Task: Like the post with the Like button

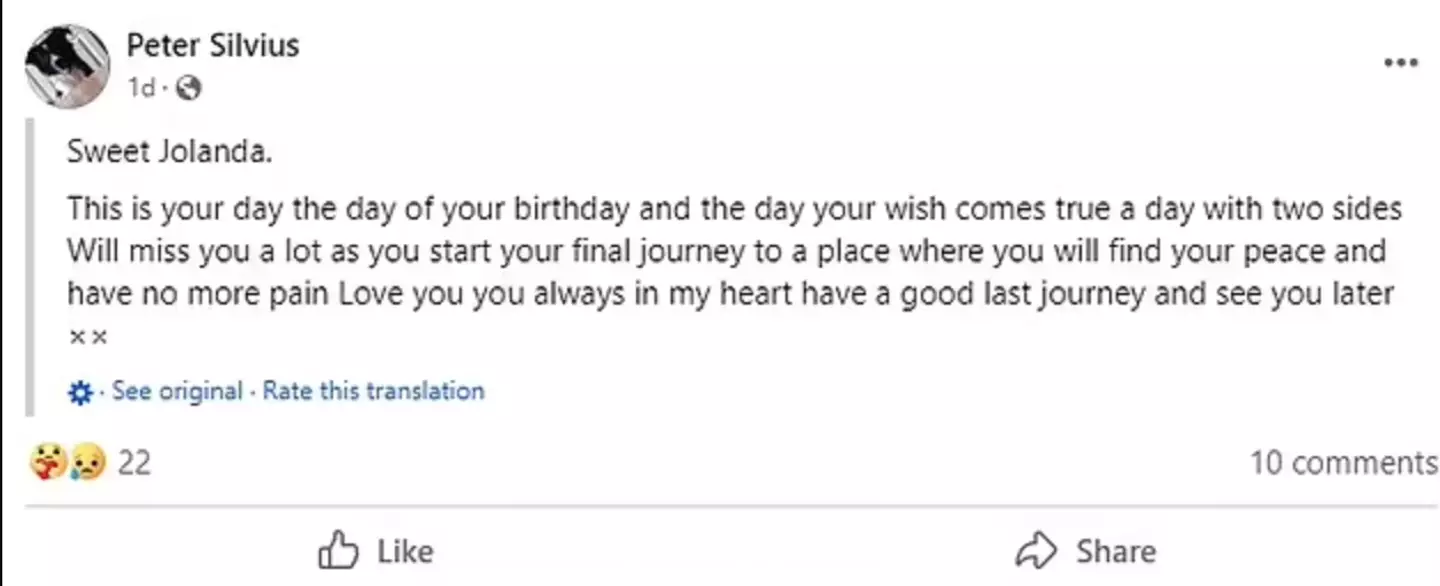Action: point(376,550)
